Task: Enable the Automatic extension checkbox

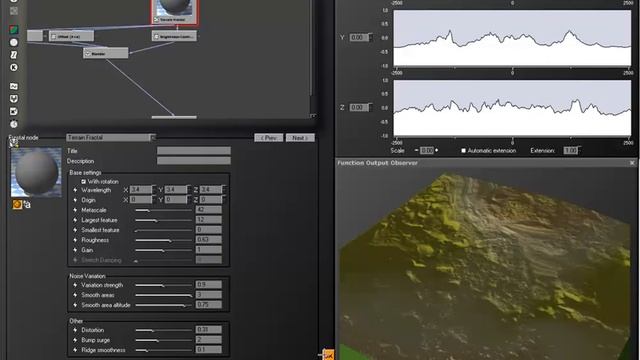Action: (463, 151)
